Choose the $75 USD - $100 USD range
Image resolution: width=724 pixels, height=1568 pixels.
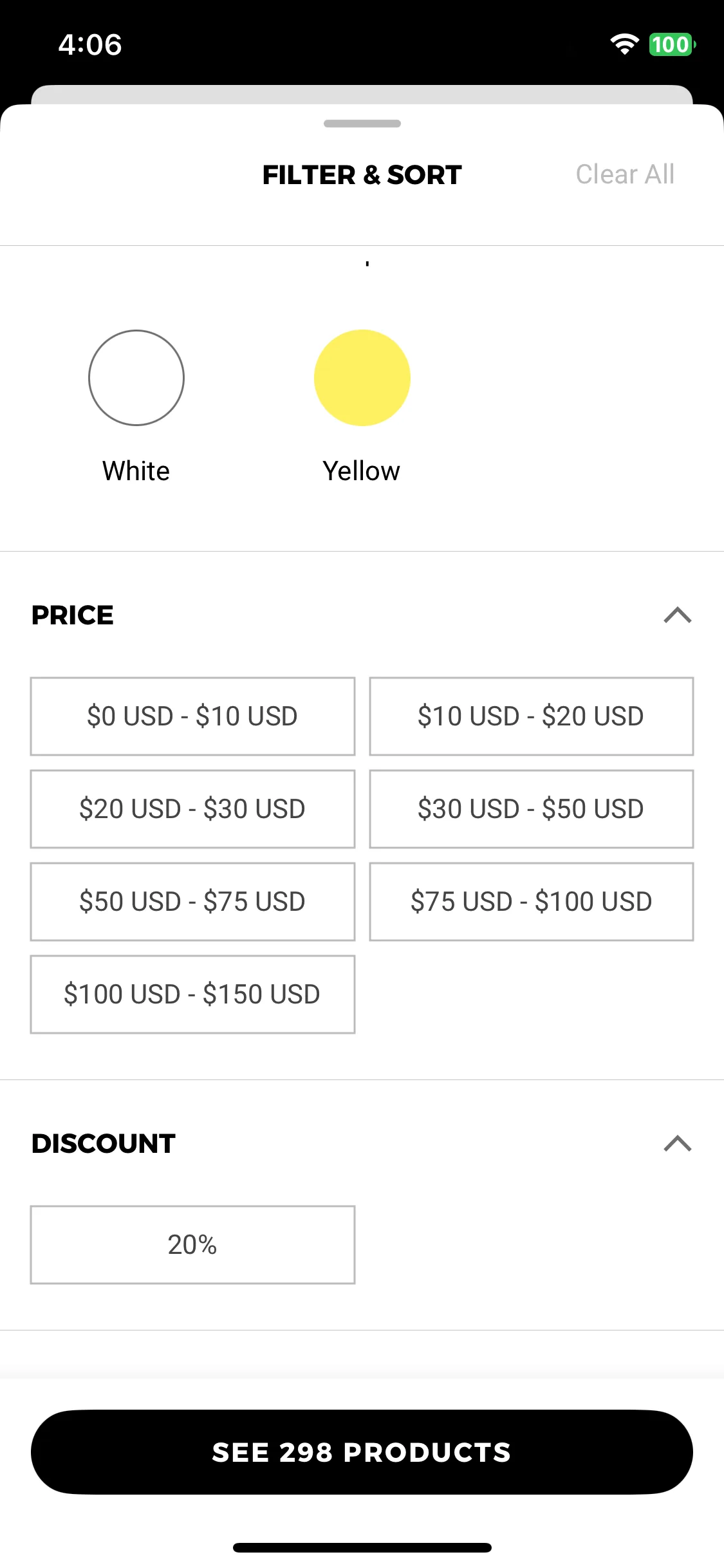531,902
